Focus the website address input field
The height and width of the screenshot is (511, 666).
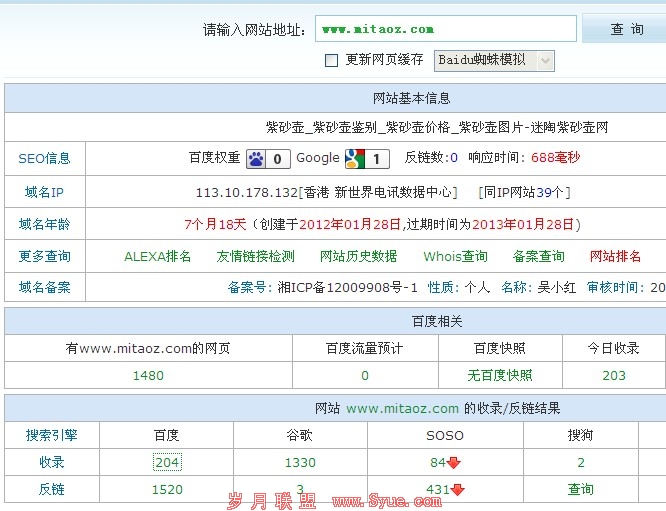coord(445,29)
